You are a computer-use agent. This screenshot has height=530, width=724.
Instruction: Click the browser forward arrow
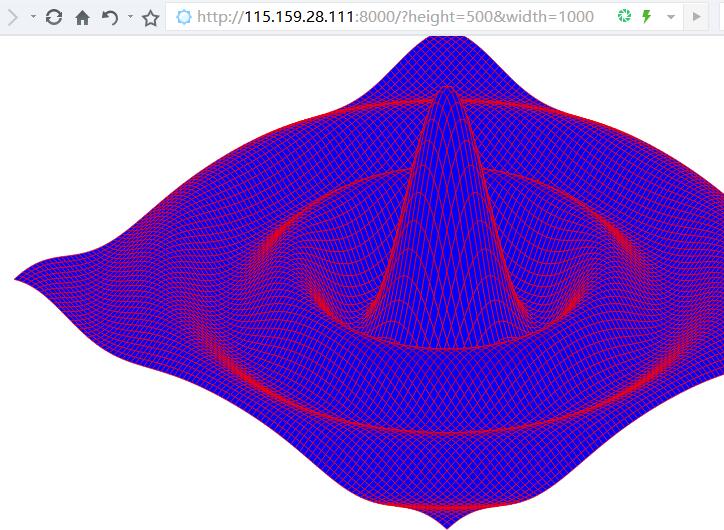pos(12,17)
